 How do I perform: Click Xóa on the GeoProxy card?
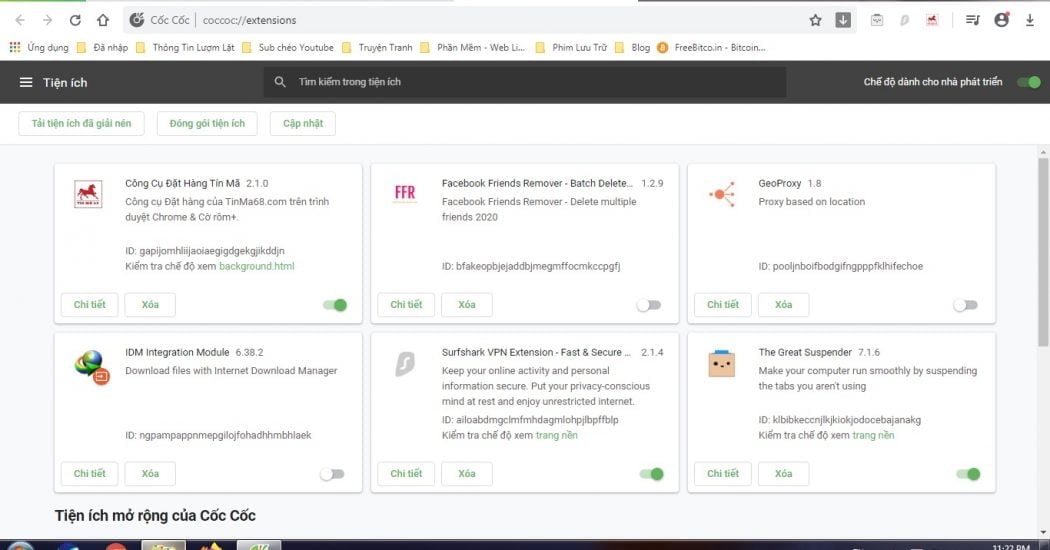[783, 305]
